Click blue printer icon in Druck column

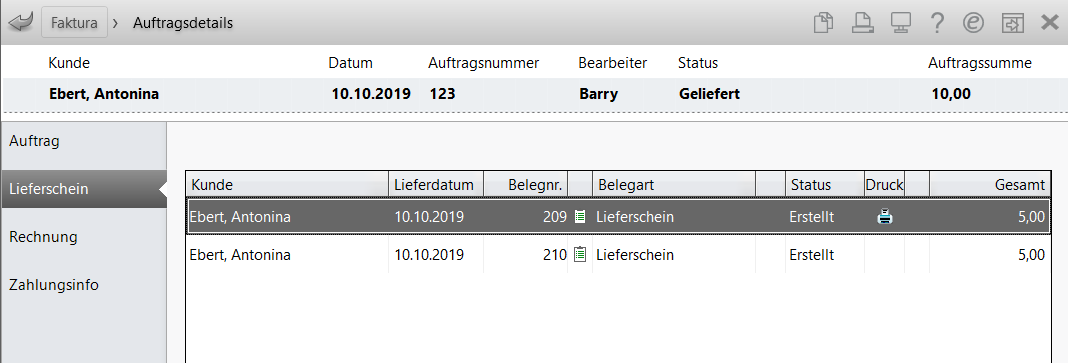[884, 217]
